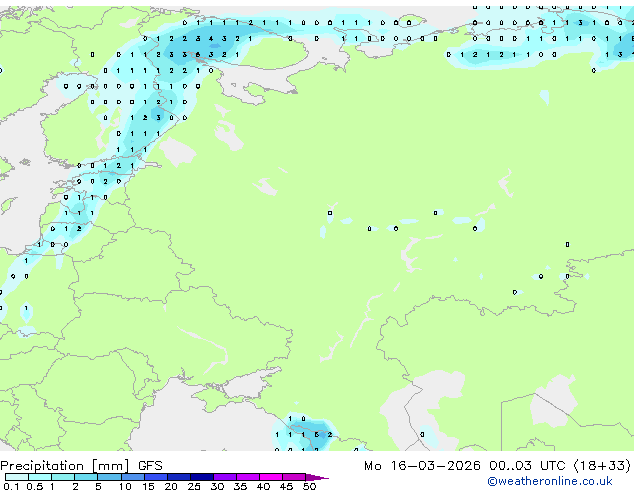Click the 'Precipitation [mm] GFS' title text
The height and width of the screenshot is (490, 634).
coord(81,466)
